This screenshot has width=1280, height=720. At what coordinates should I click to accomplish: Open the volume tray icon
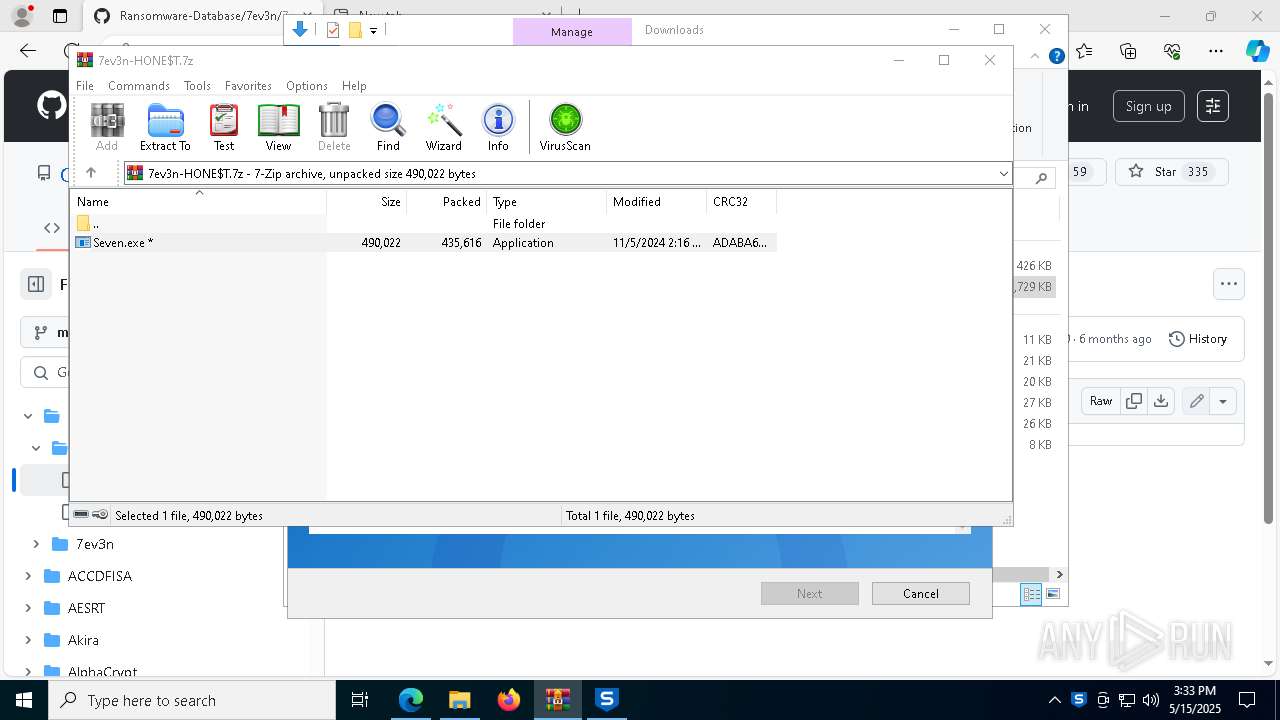click(x=1151, y=700)
